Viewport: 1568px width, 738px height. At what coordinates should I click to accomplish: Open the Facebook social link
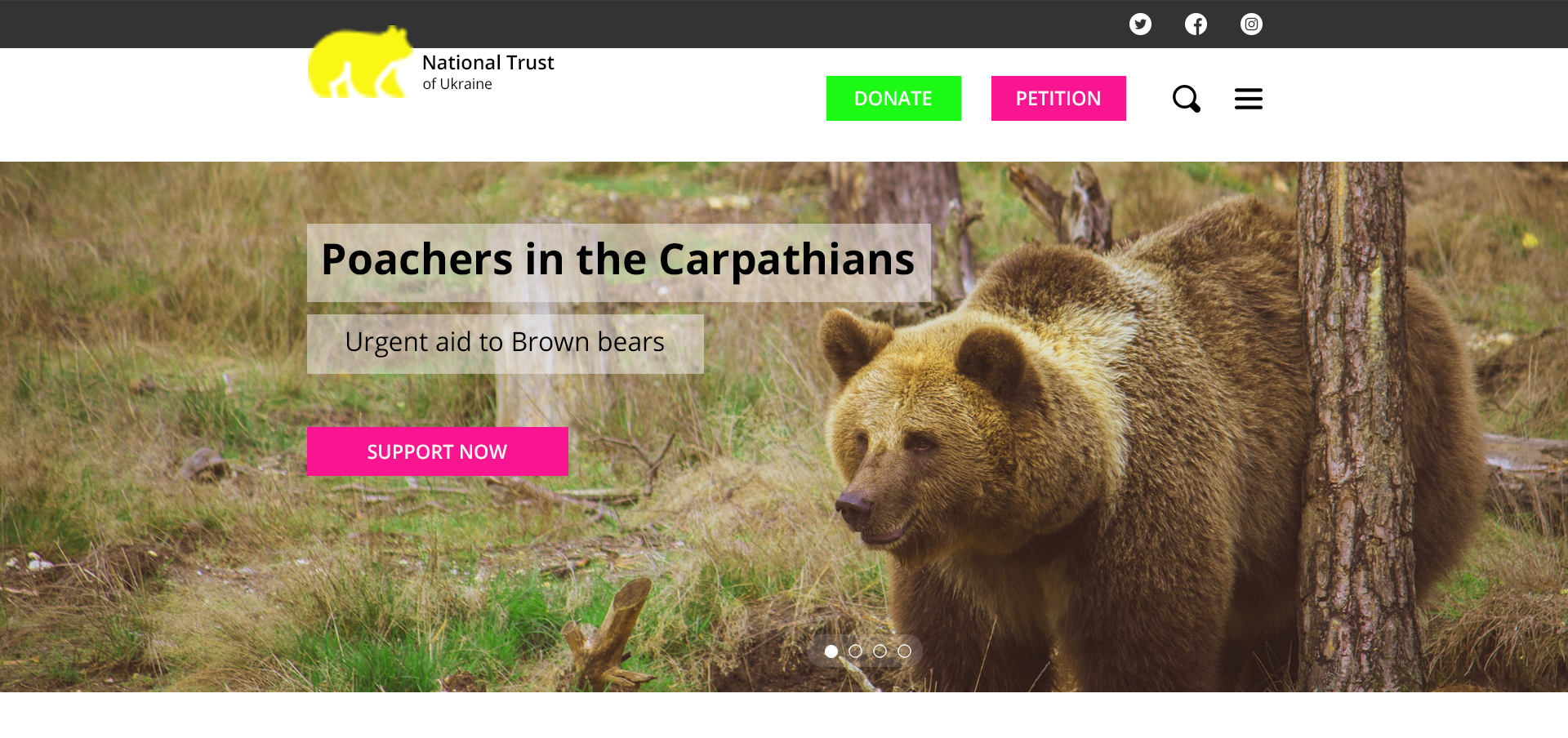(1196, 24)
